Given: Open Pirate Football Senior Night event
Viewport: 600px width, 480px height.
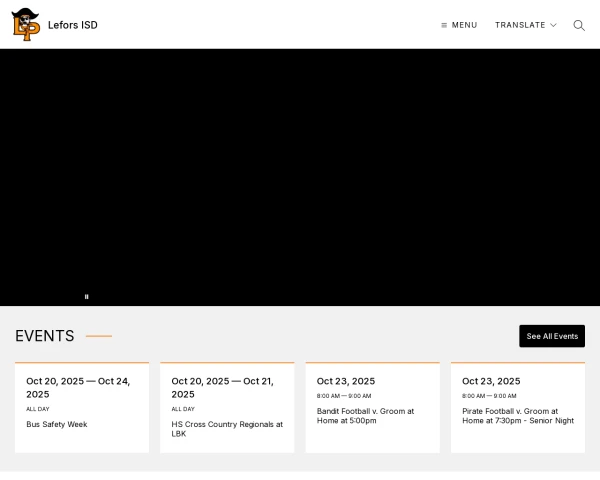Looking at the screenshot, I should pyautogui.click(x=518, y=415).
